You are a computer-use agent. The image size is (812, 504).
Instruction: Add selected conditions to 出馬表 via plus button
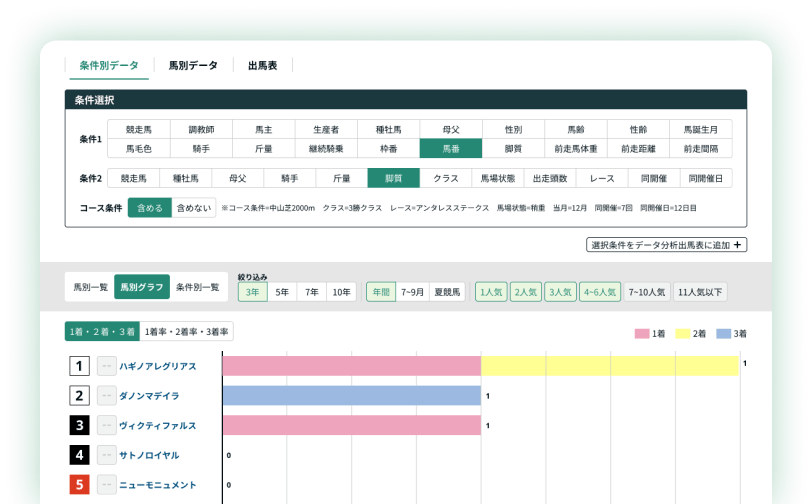666,245
